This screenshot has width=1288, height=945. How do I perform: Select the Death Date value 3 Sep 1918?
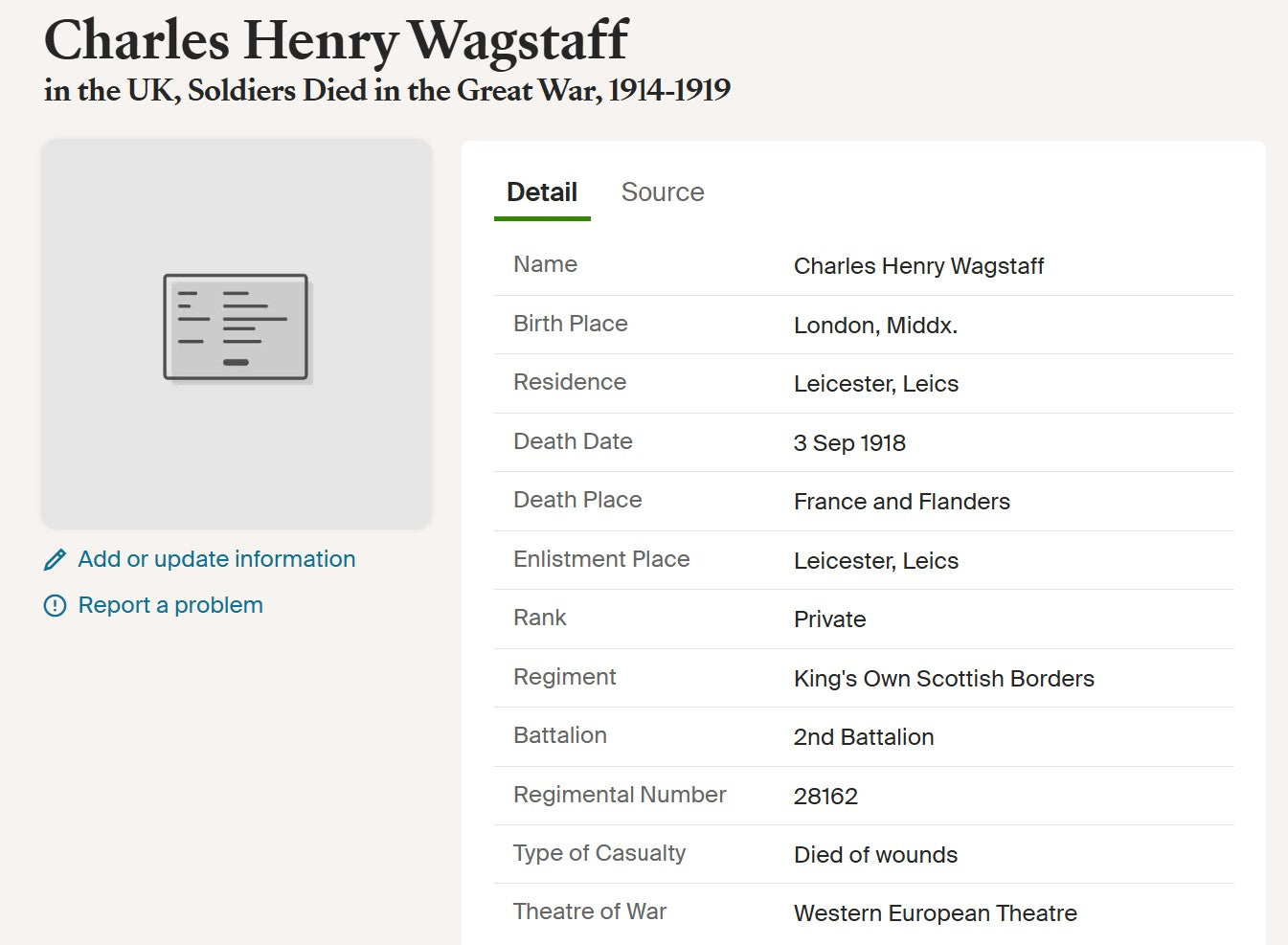(849, 443)
